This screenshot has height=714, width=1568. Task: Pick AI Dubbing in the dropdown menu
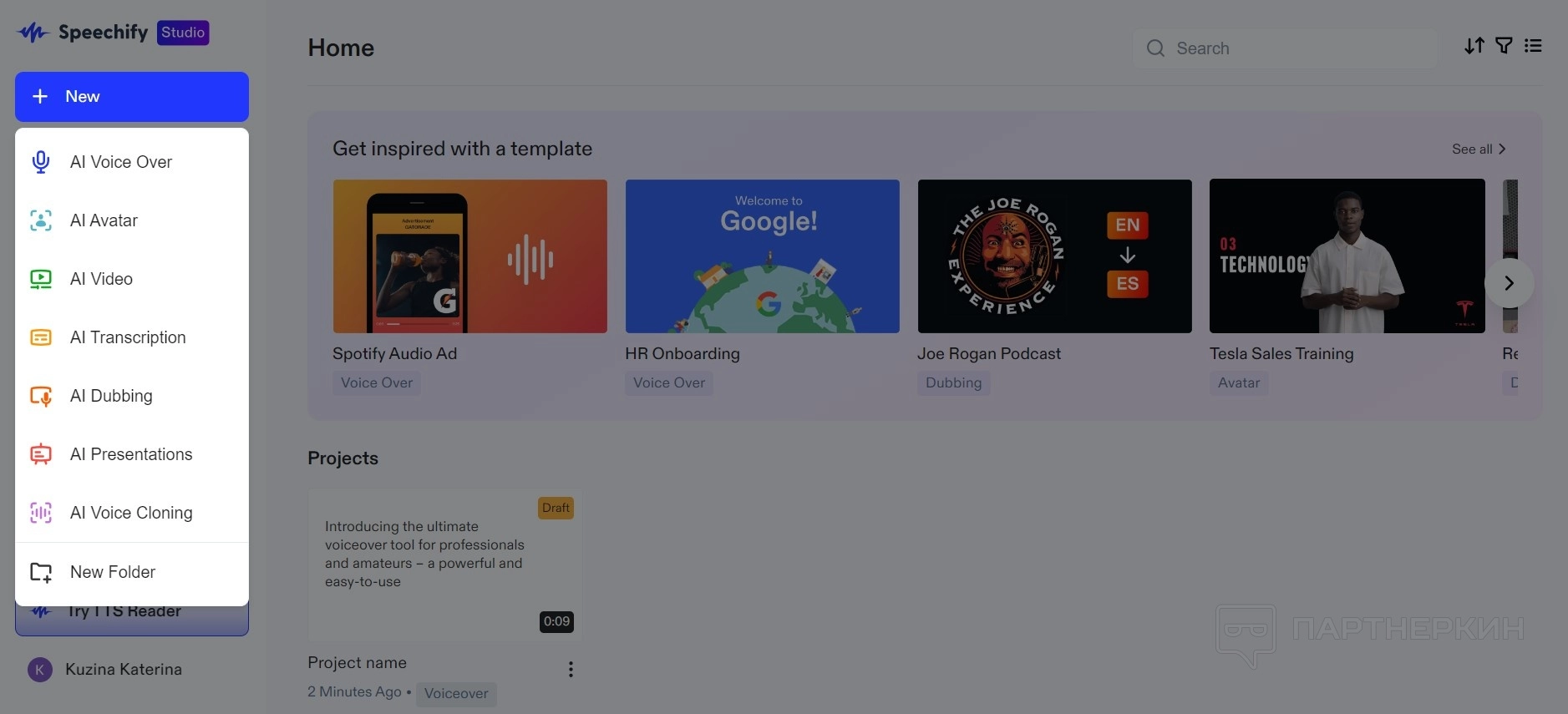coord(132,396)
